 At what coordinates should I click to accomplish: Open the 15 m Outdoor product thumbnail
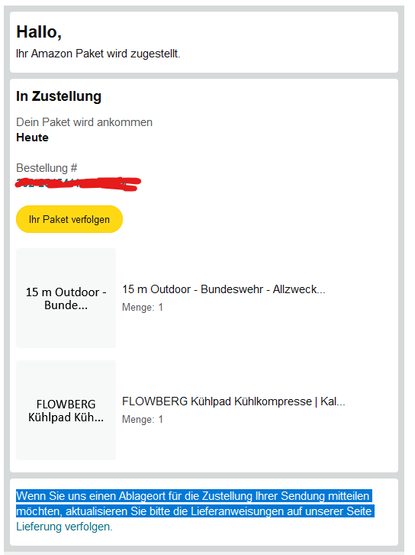(66, 298)
